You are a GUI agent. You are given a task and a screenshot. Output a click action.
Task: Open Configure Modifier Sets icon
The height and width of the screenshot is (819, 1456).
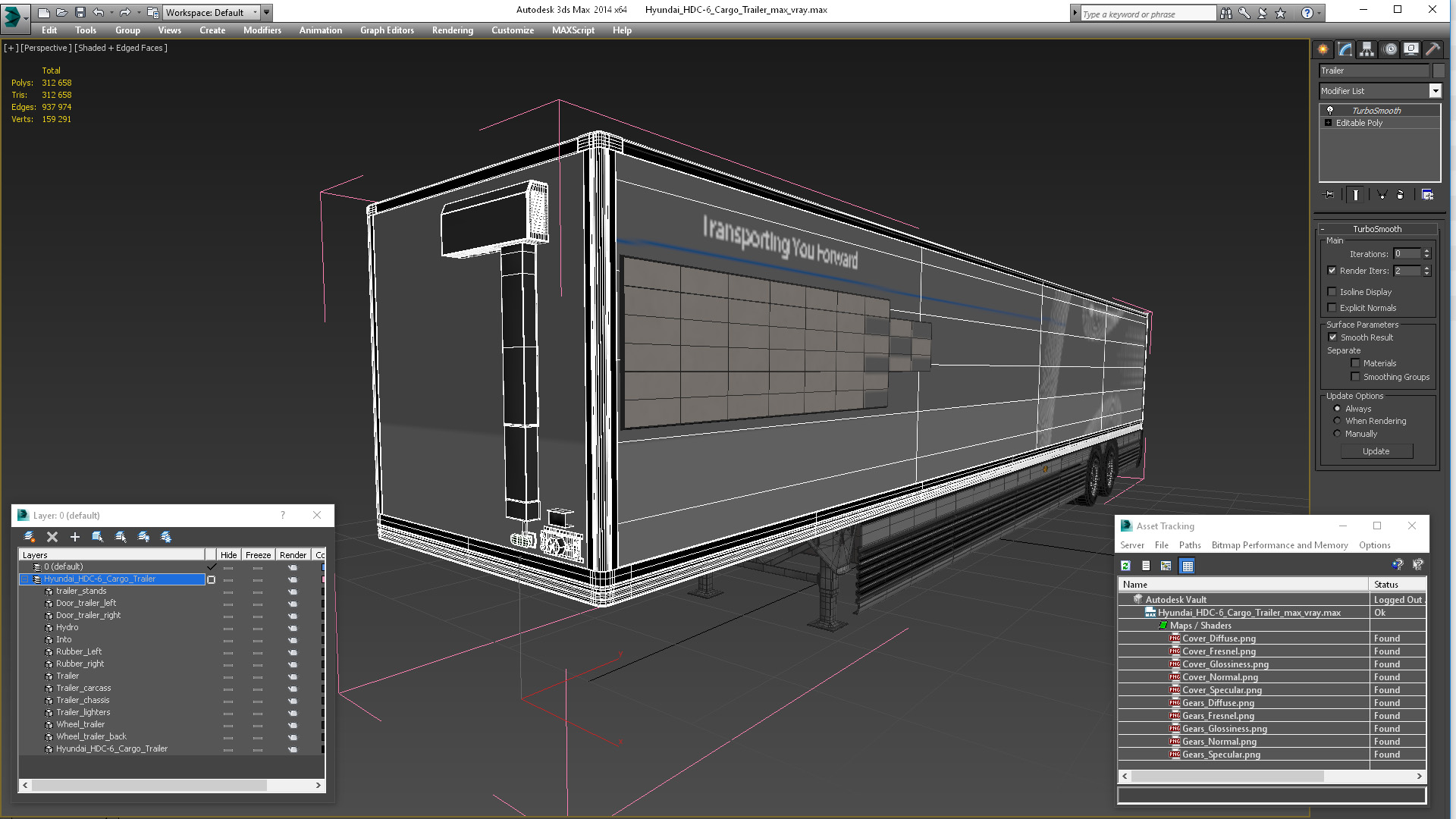click(1427, 195)
